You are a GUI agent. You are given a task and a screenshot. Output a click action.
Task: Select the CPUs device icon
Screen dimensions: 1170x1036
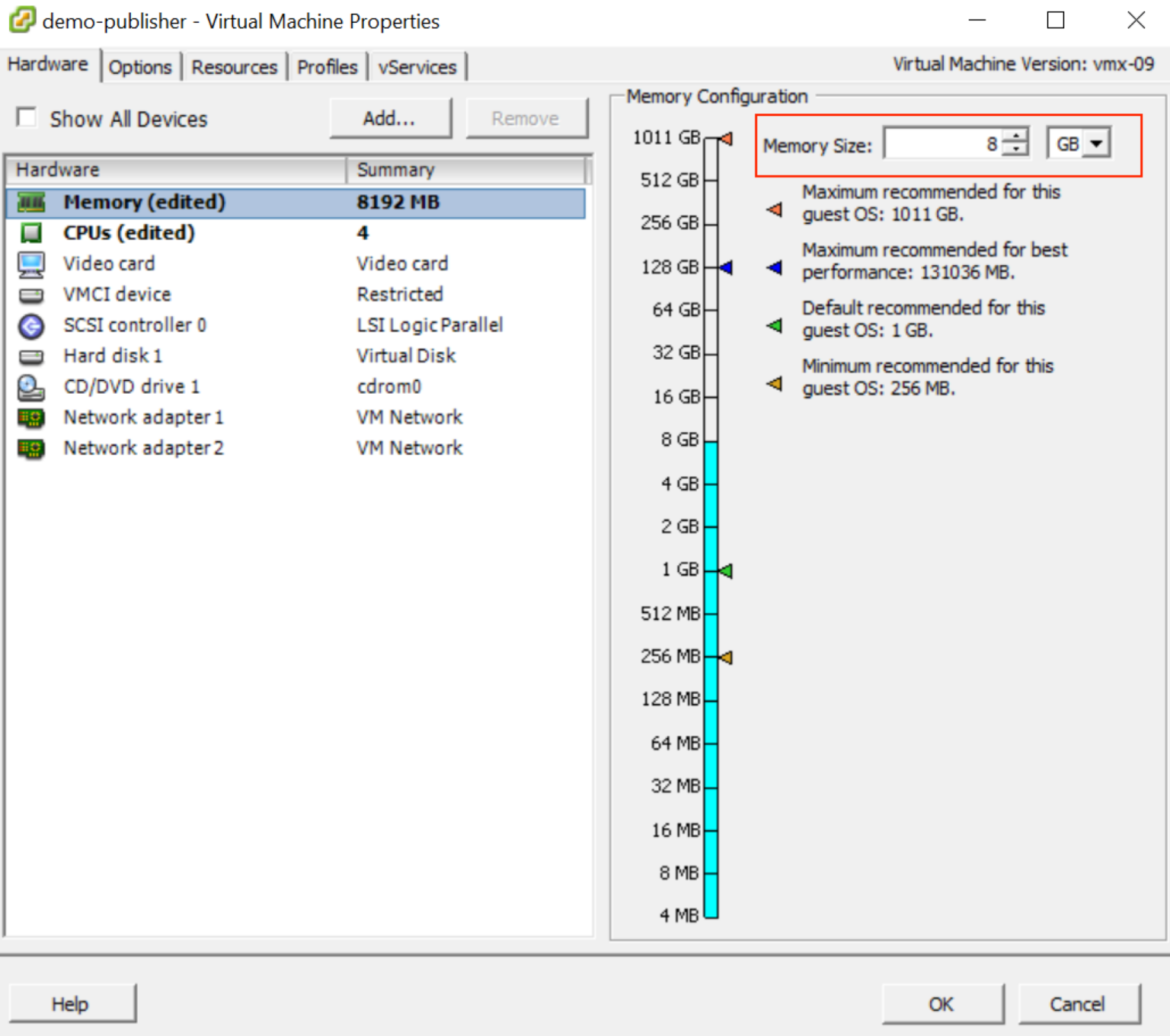[31, 232]
